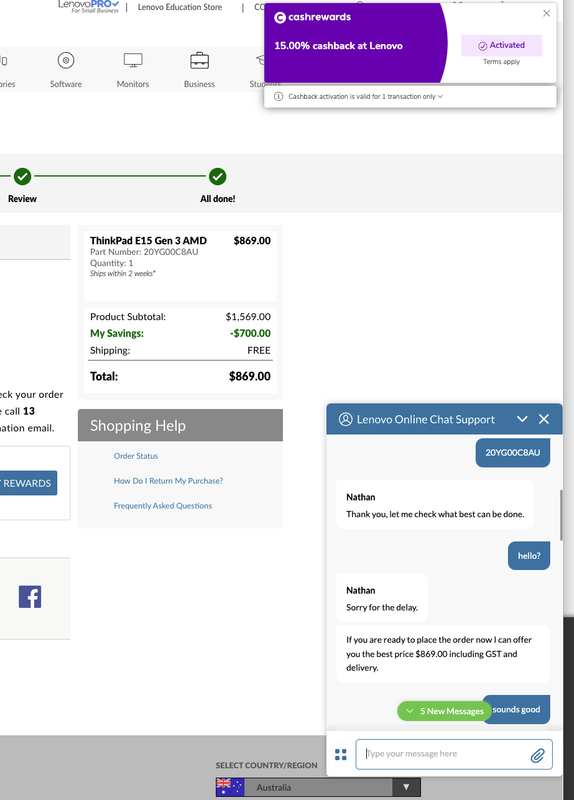Expand the cashback activation validity details

(440, 96)
